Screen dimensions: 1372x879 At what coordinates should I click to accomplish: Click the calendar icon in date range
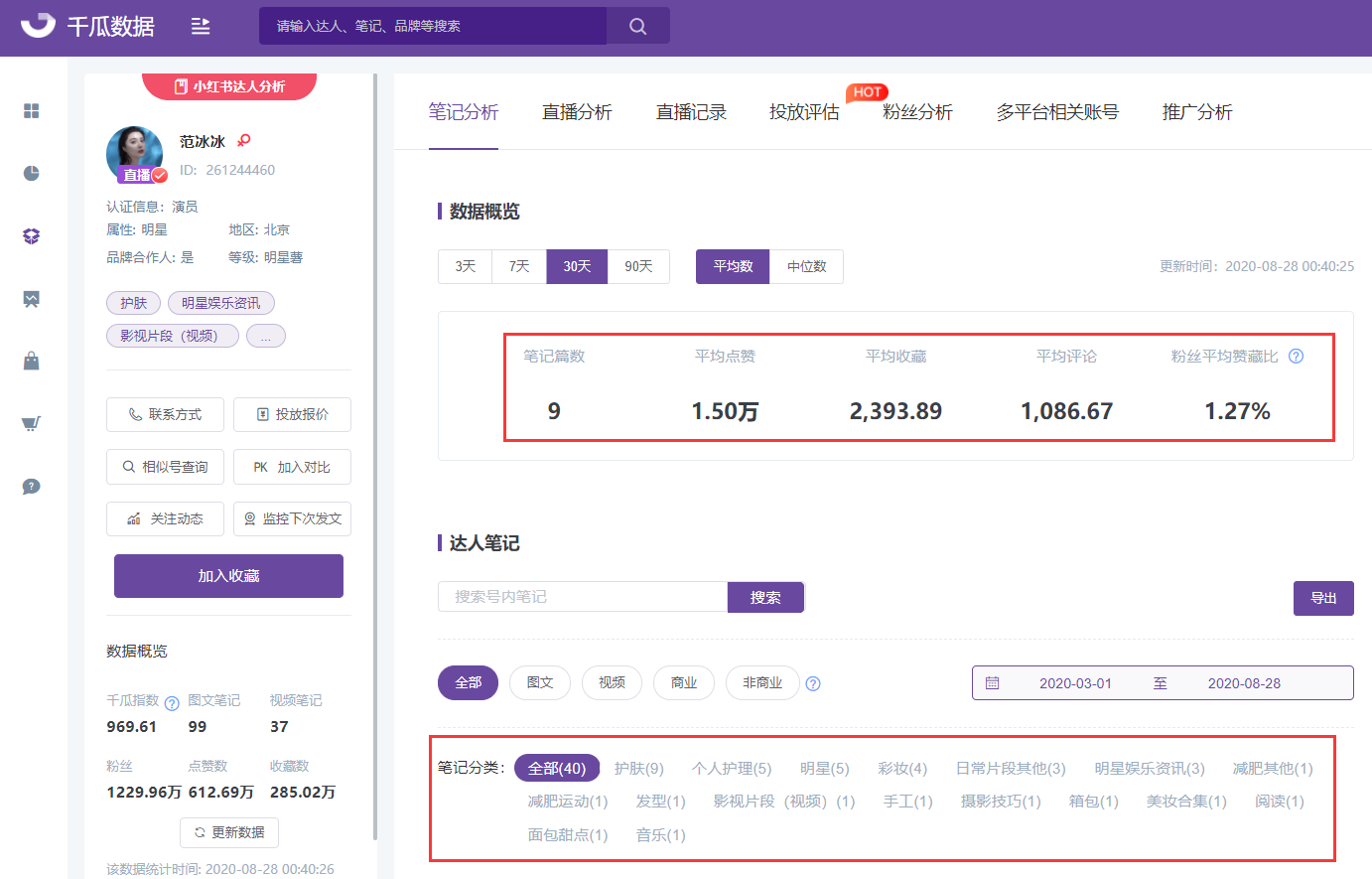(x=992, y=683)
